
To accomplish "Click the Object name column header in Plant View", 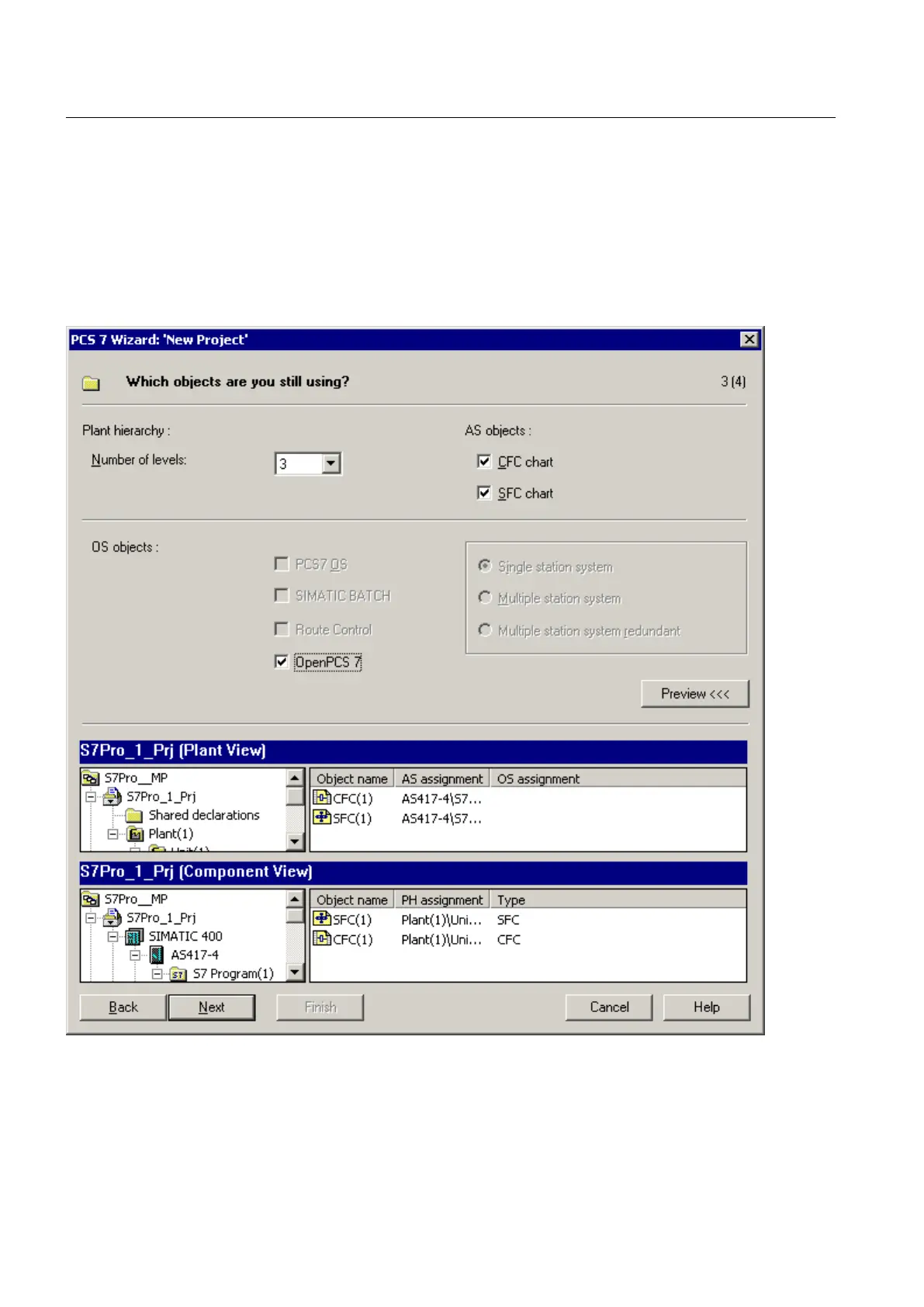I will (352, 778).
